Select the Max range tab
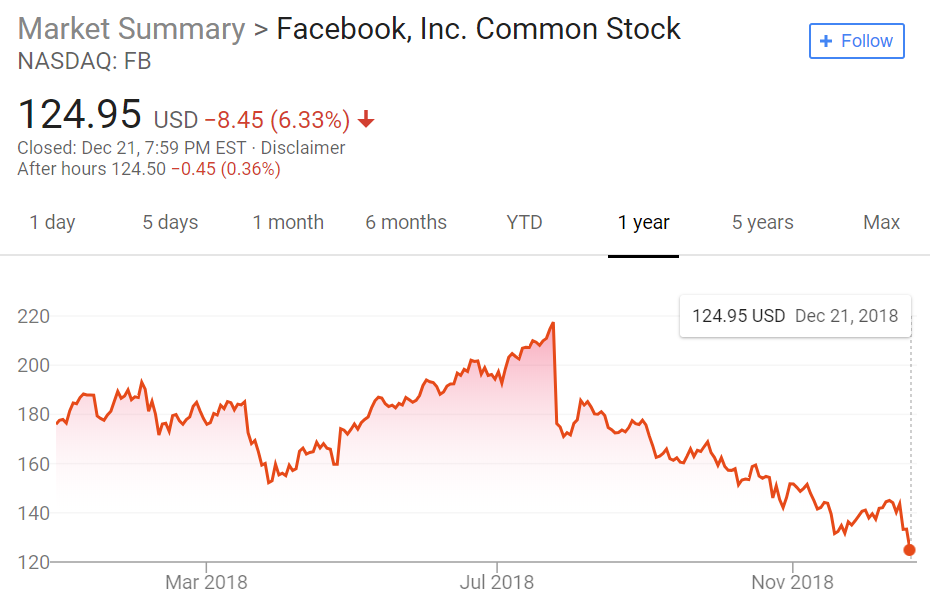Image resolution: width=930 pixels, height=601 pixels. pos(881,222)
